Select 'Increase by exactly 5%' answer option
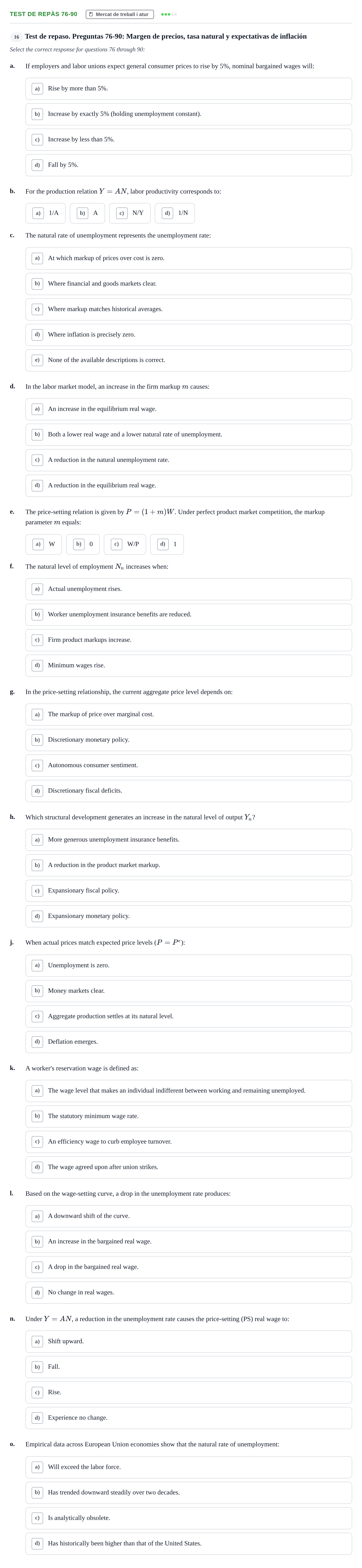Image resolution: width=362 pixels, height=1568 pixels. coord(189,114)
